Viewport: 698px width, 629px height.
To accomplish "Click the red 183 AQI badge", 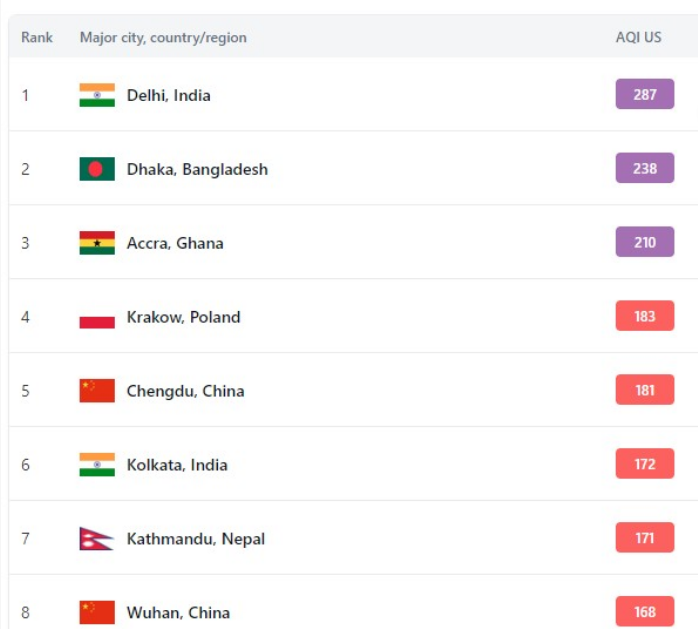I will coord(645,316).
